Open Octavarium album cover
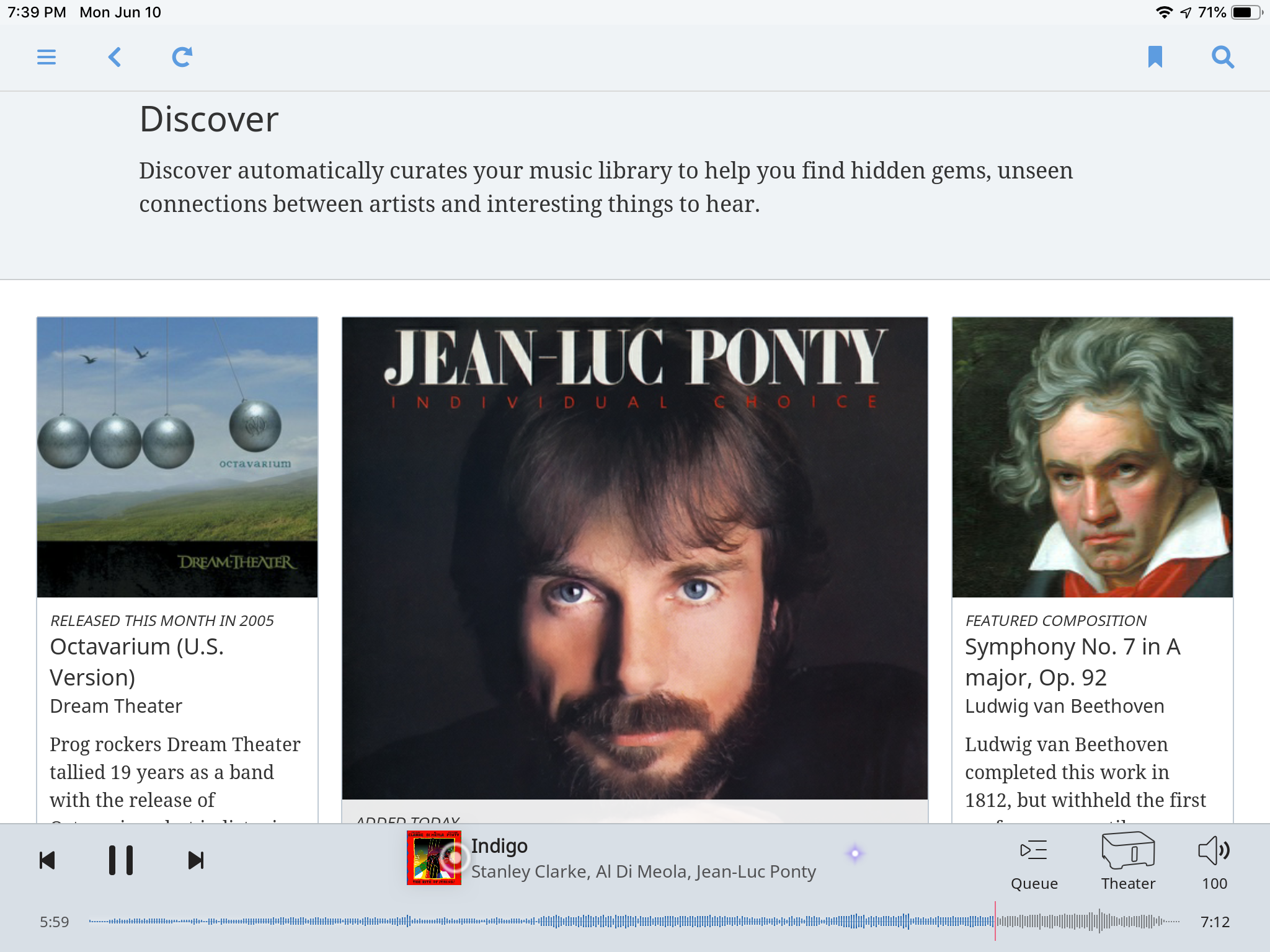 pyautogui.click(x=177, y=457)
